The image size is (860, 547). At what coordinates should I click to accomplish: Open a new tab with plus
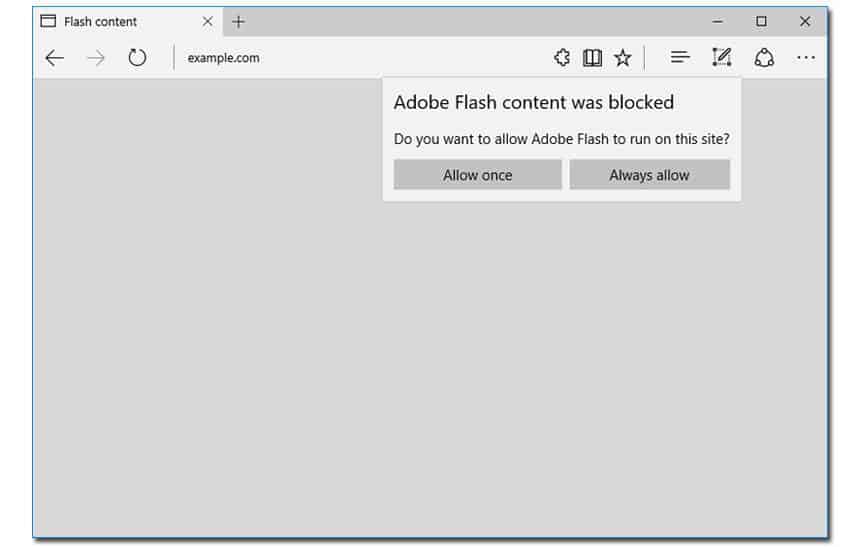click(238, 22)
